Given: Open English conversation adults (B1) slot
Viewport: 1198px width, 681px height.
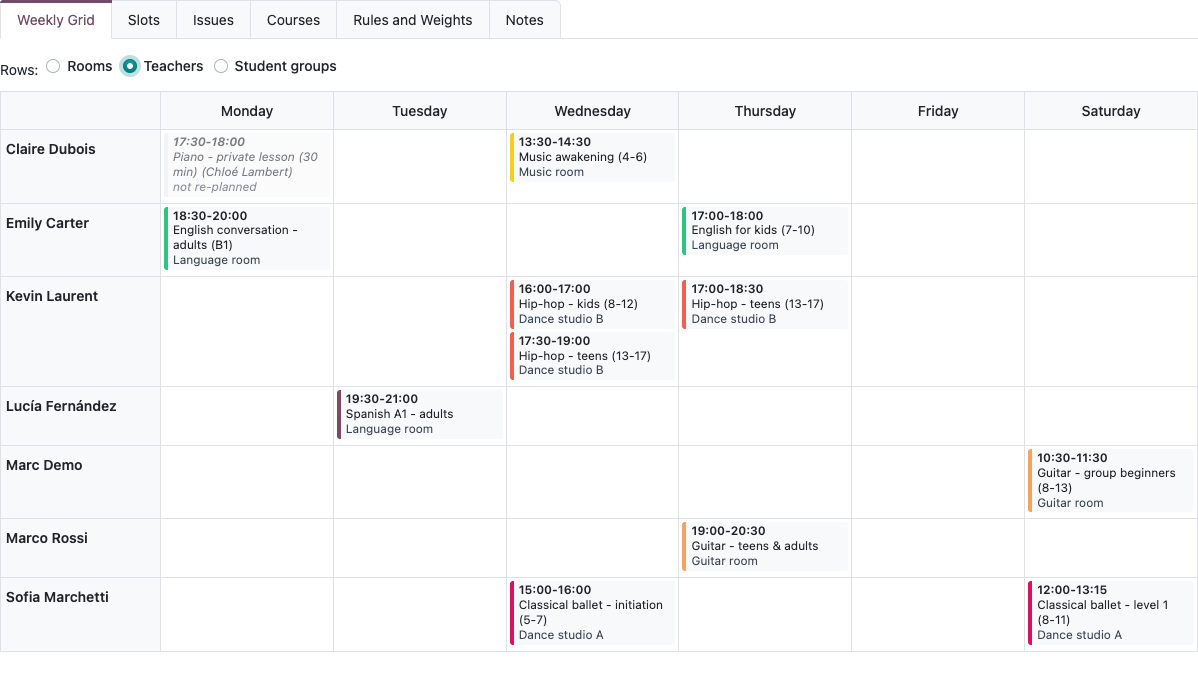Looking at the screenshot, I should pyautogui.click(x=247, y=238).
